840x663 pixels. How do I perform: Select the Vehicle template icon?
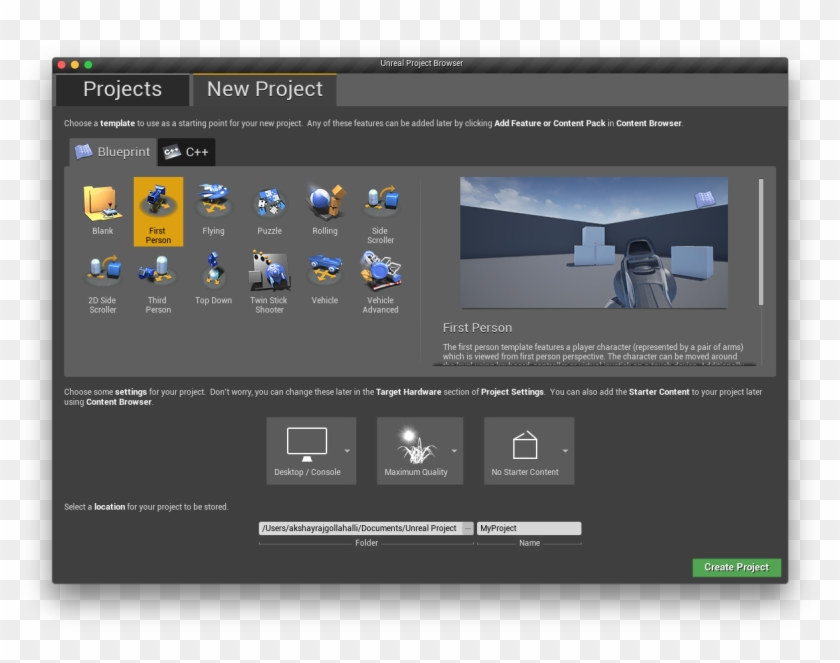325,282
